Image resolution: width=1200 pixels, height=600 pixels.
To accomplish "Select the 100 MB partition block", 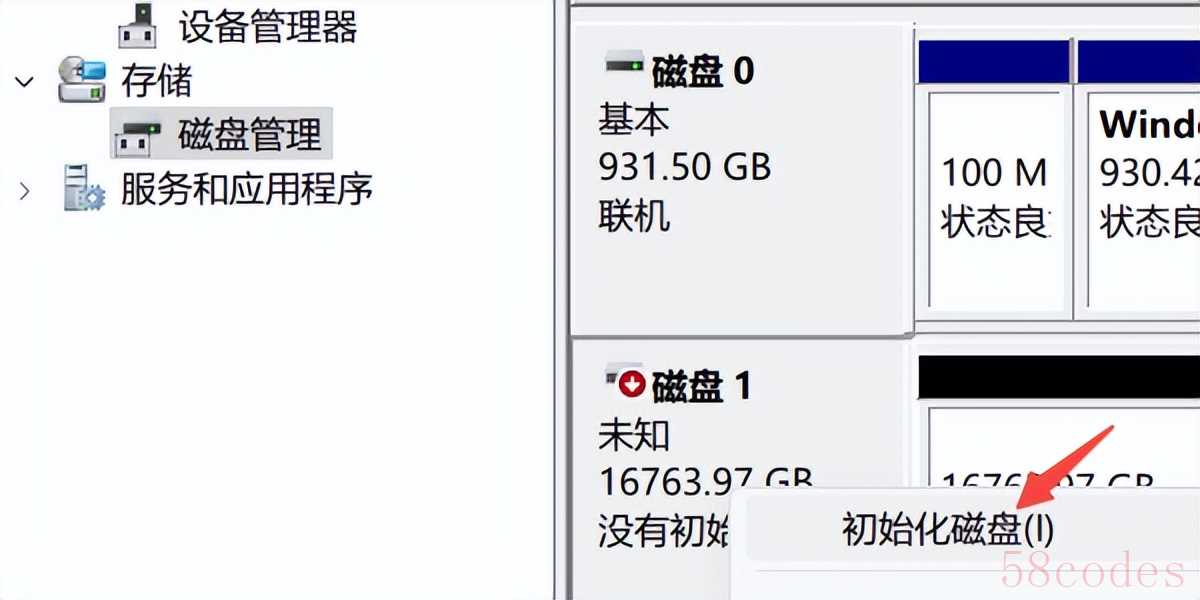I will 994,199.
